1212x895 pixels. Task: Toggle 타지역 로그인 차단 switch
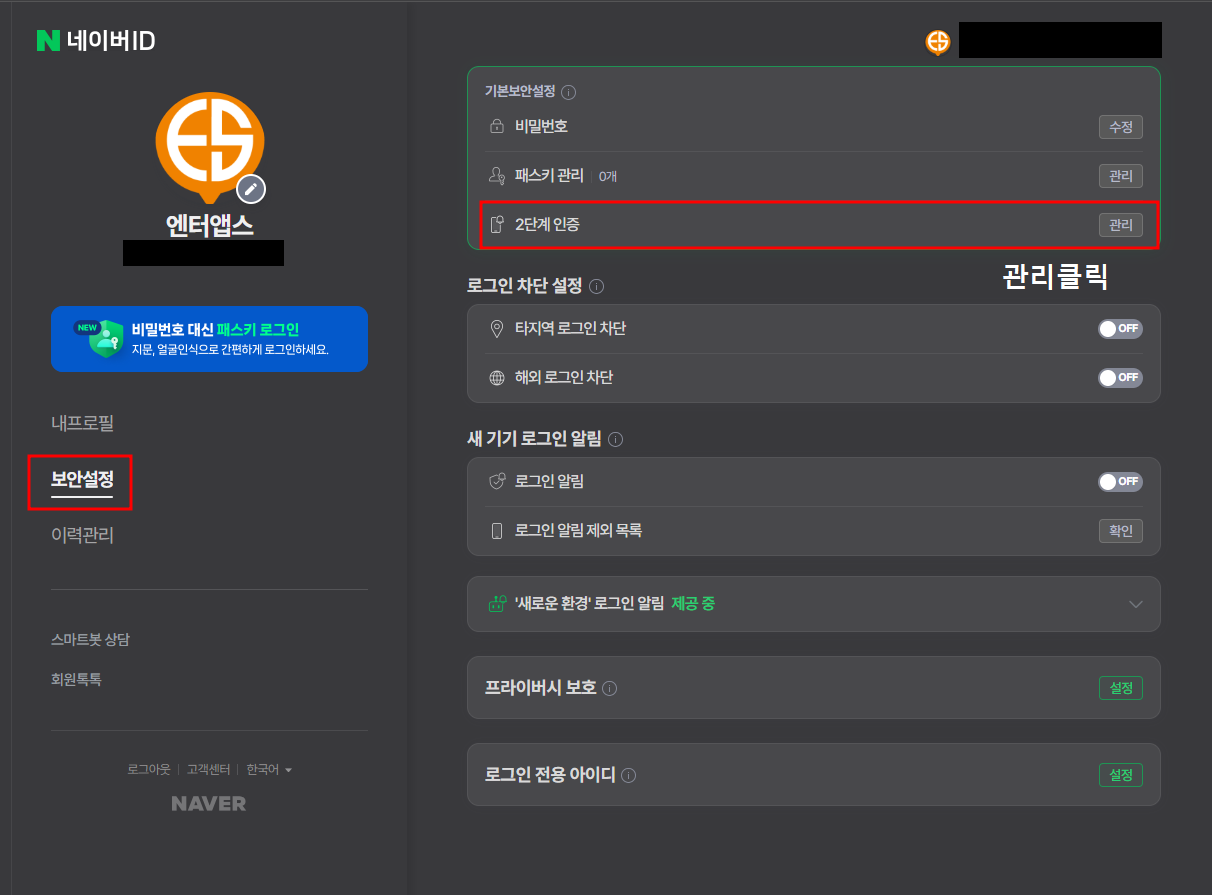(x=1120, y=329)
